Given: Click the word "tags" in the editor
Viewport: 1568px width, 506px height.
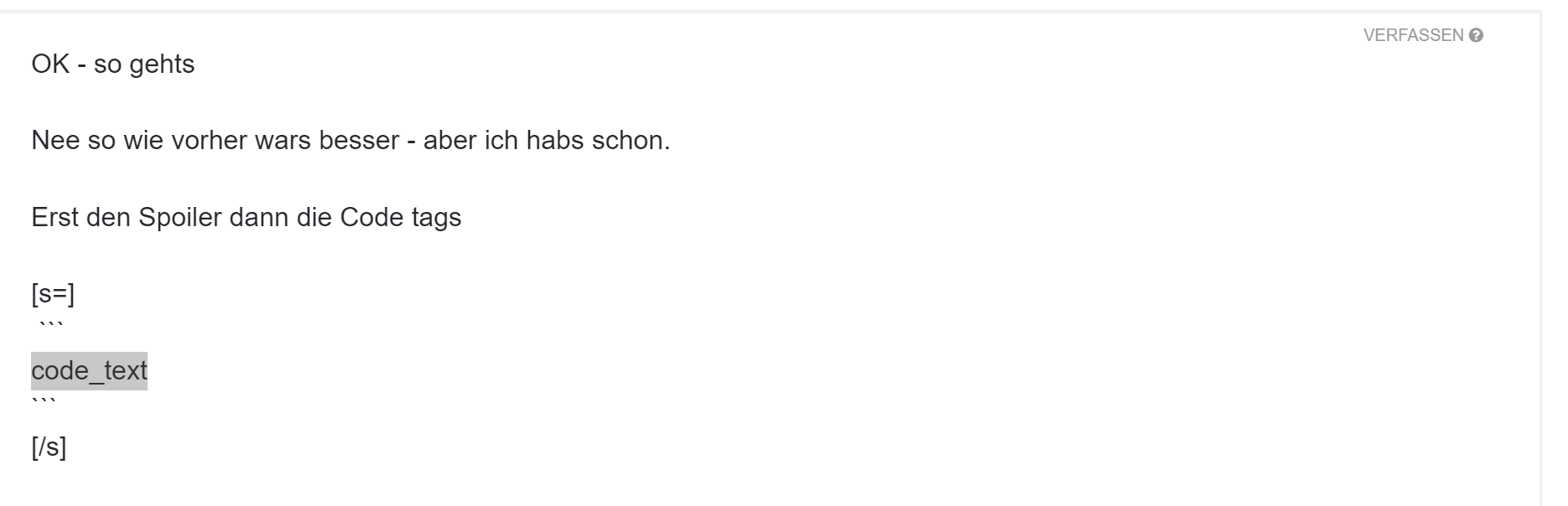Looking at the screenshot, I should (x=436, y=218).
